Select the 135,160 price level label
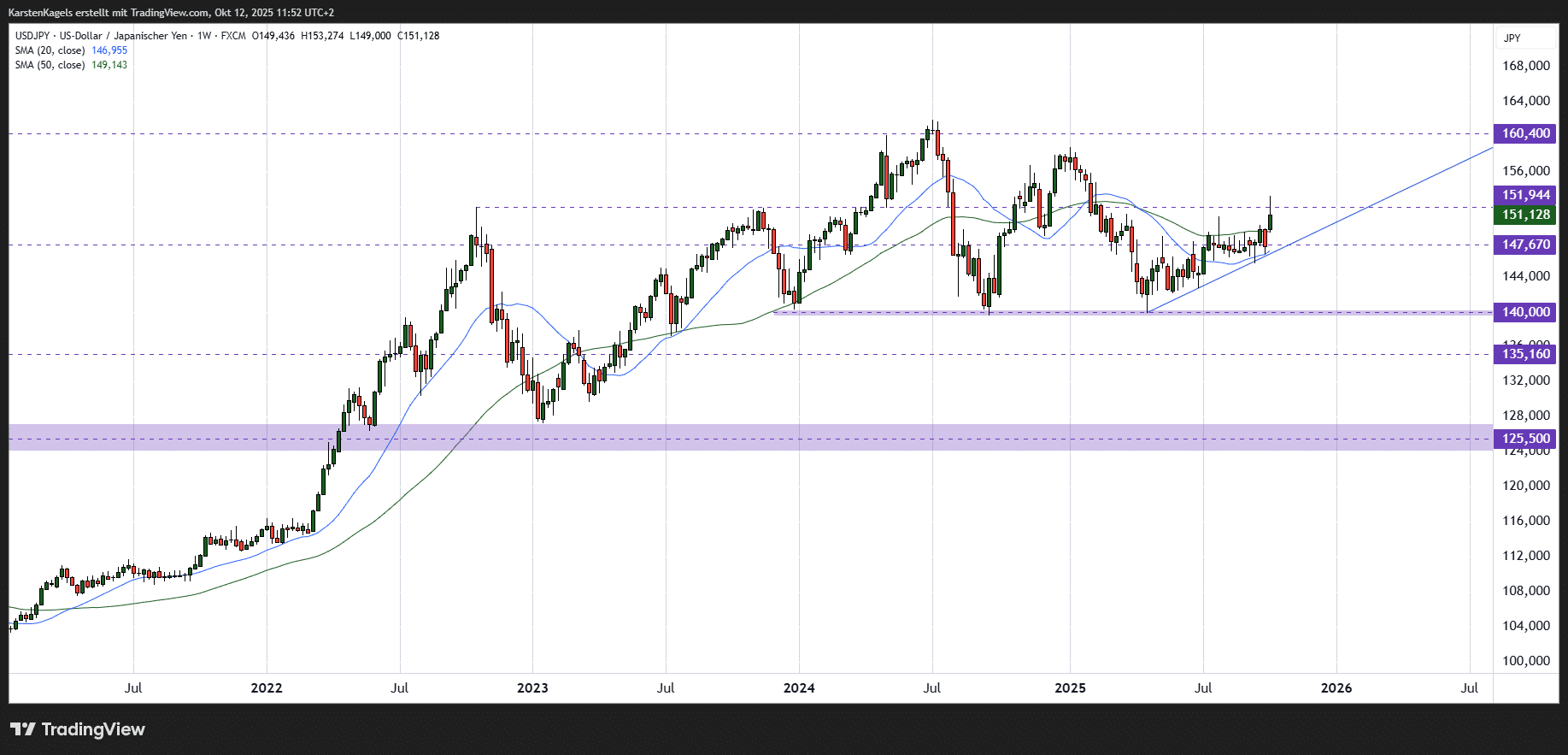This screenshot has height=755, width=1568. 1525,354
